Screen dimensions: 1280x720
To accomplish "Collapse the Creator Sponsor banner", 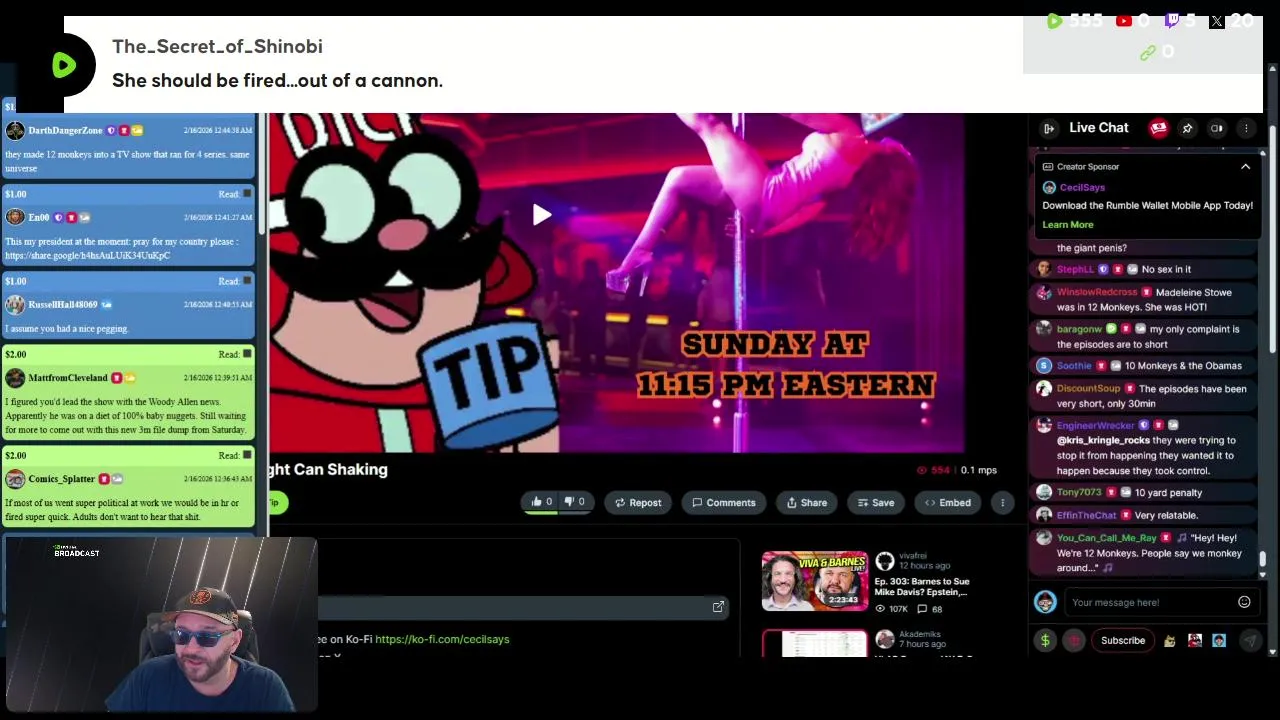I will click(x=1245, y=167).
